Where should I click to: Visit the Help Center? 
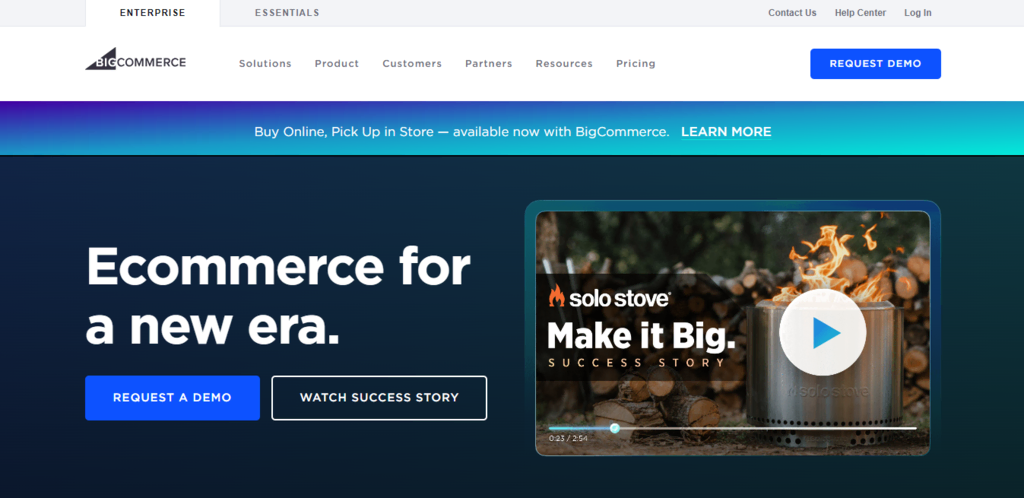[860, 13]
